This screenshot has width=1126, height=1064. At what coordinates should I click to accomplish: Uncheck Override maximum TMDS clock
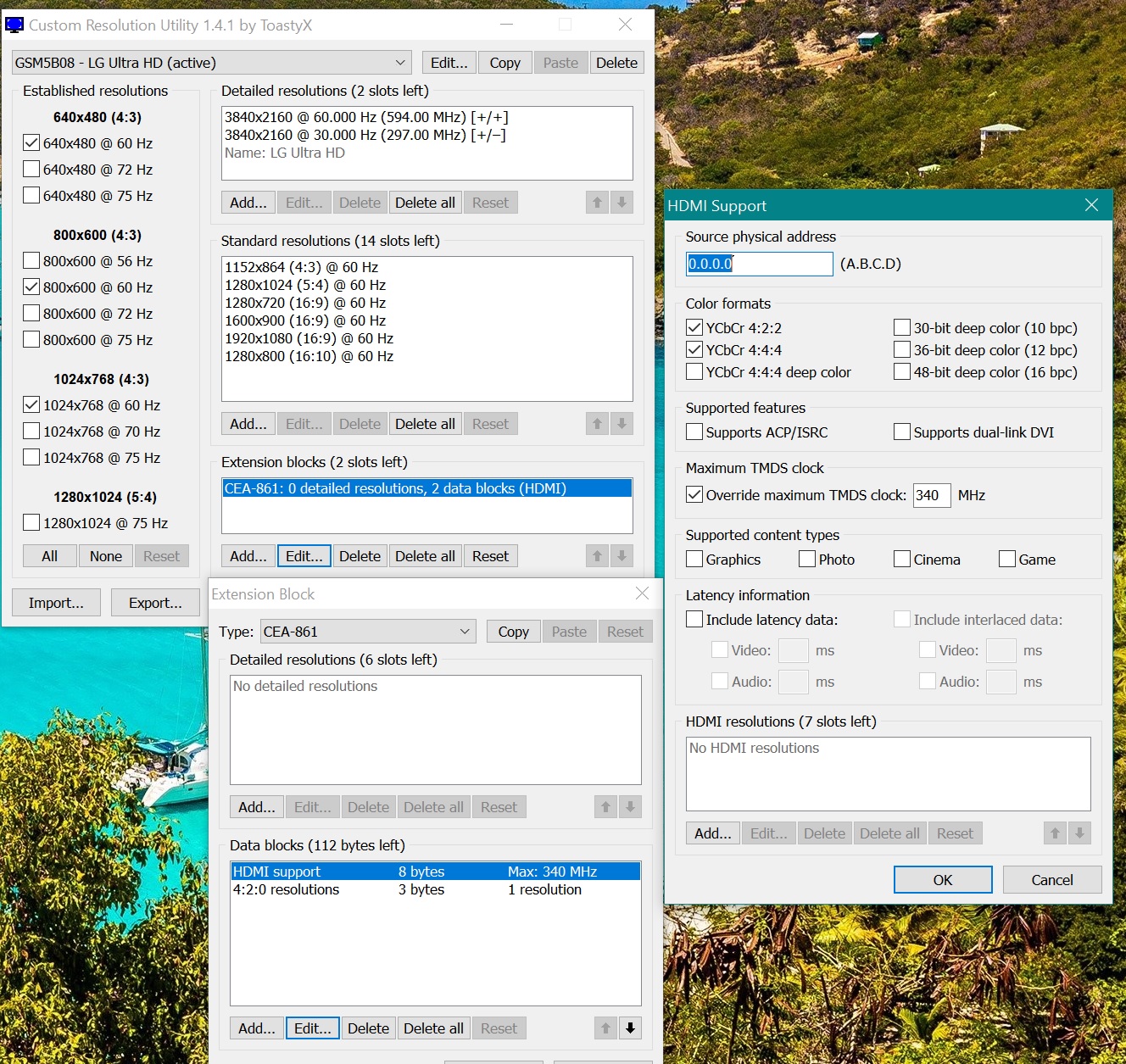[x=694, y=495]
